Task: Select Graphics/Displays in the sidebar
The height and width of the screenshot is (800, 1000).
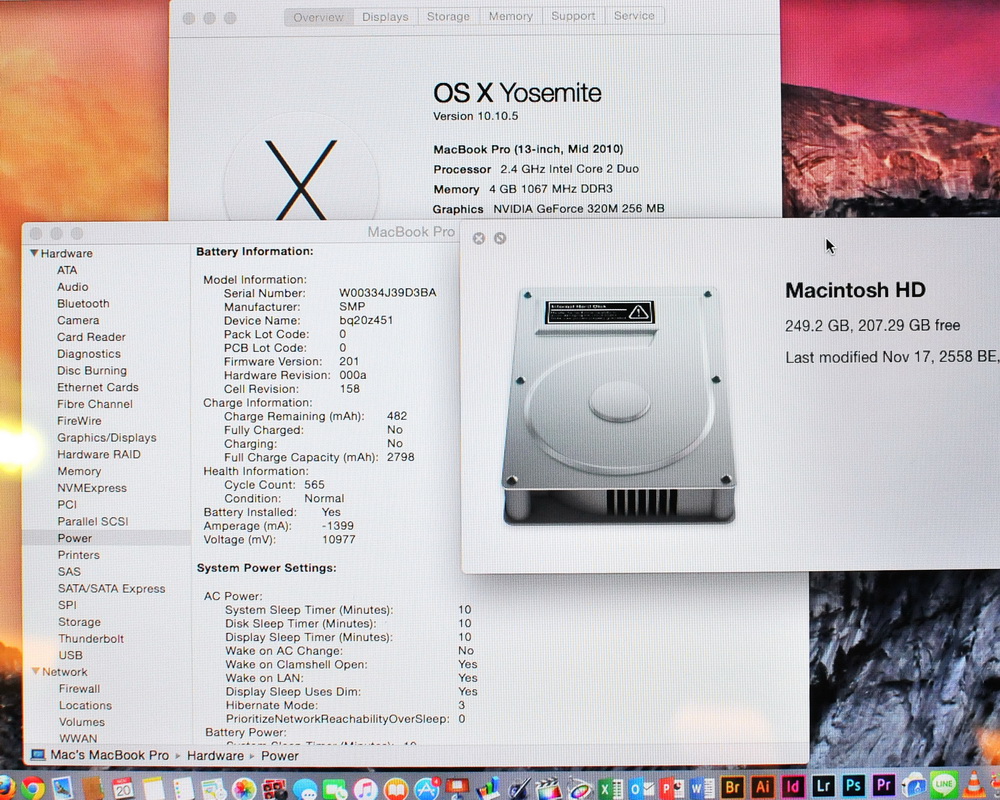Action: click(107, 438)
